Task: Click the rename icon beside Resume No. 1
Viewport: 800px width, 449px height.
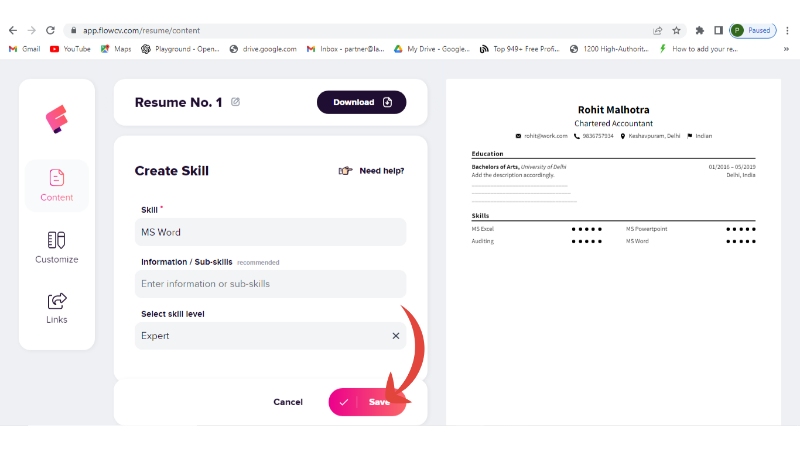Action: click(x=236, y=102)
